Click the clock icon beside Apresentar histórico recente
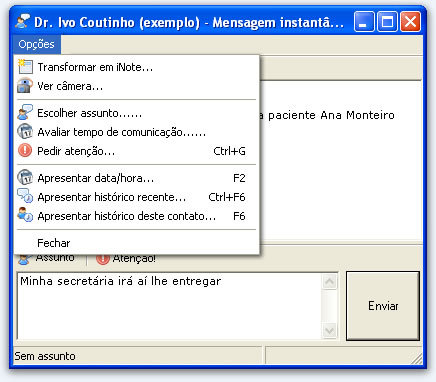This screenshot has height=382, width=436. 25,197
